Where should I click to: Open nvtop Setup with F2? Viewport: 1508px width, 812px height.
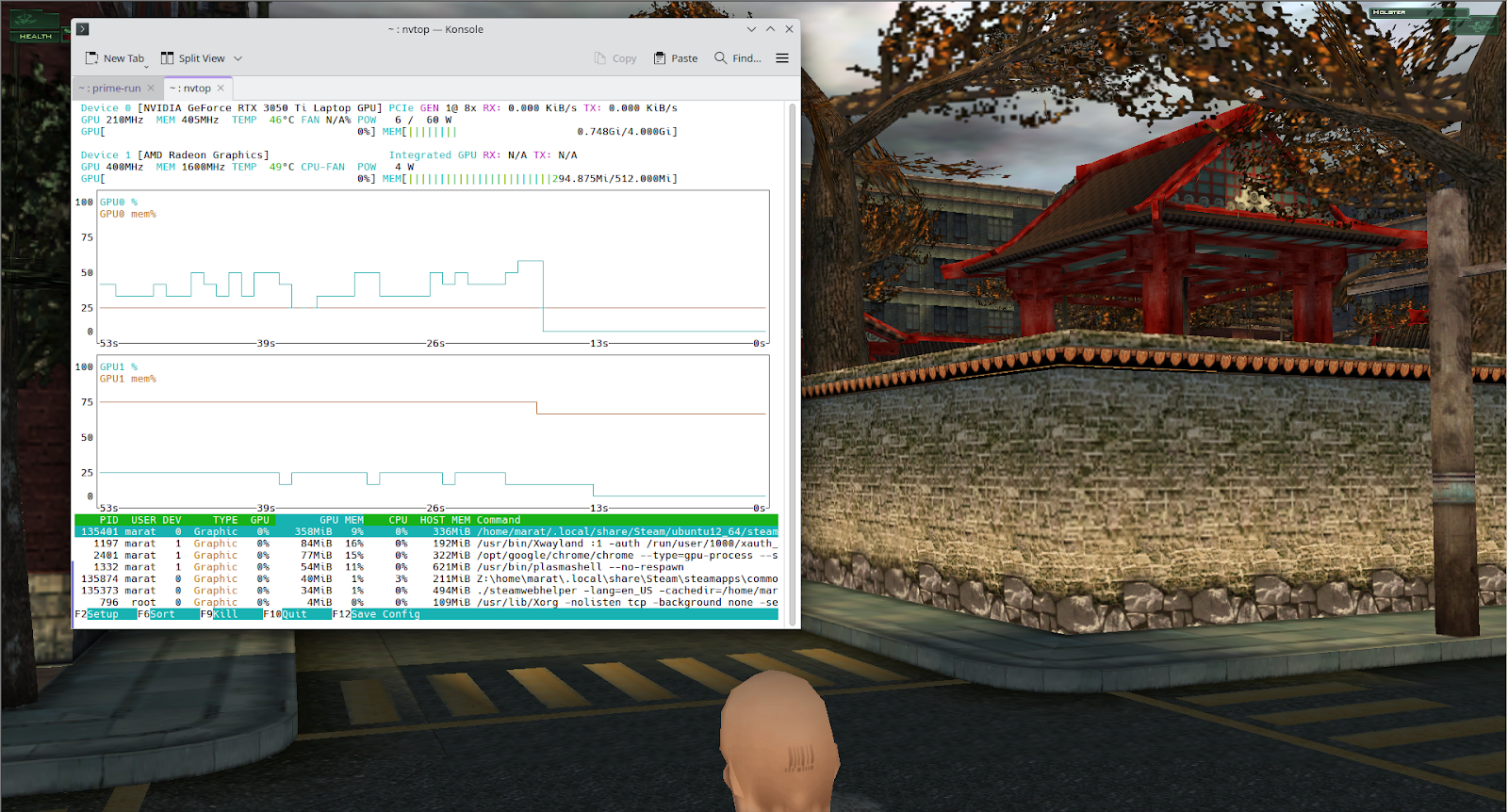pos(97,614)
